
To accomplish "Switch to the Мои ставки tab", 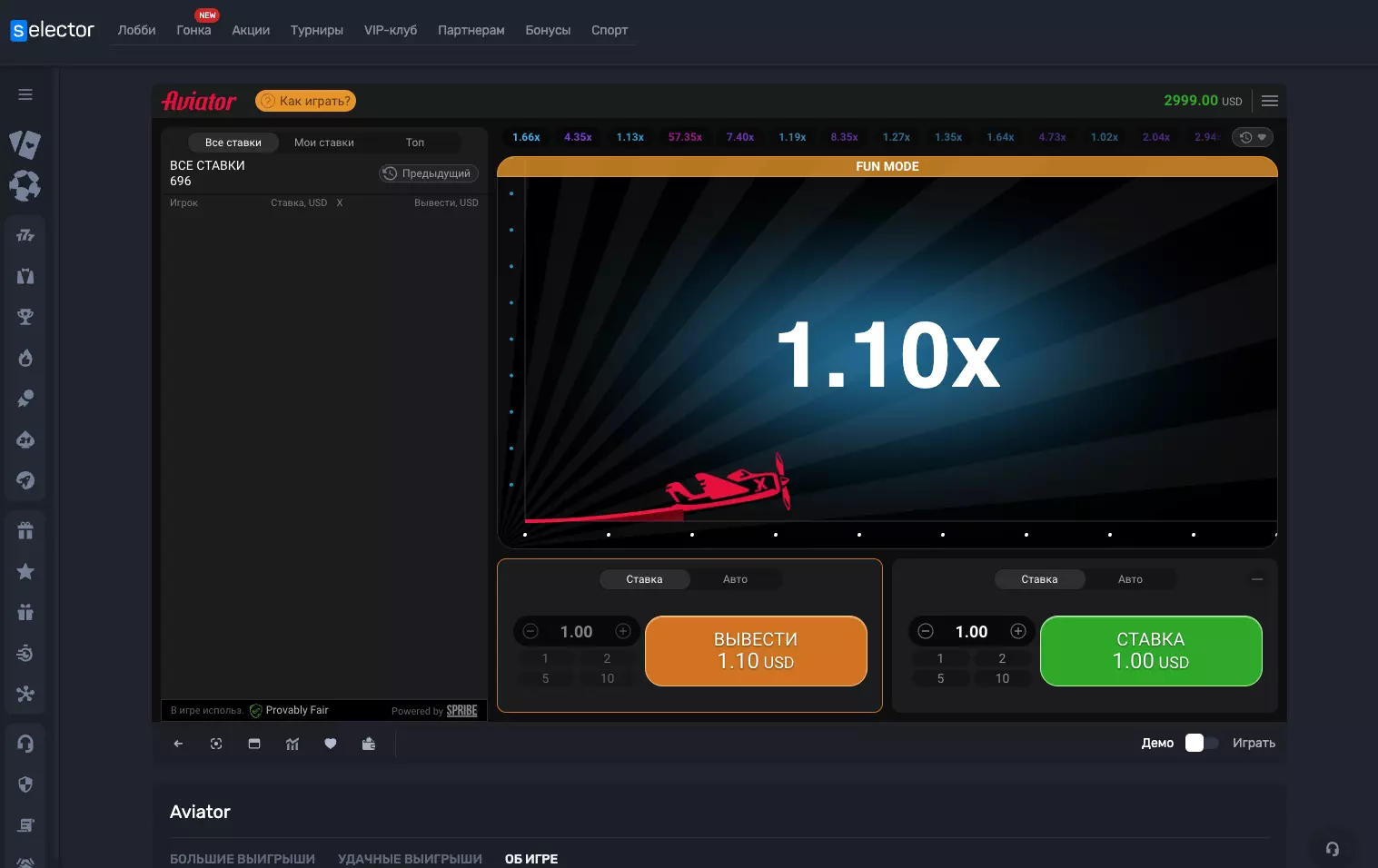I will pyautogui.click(x=324, y=143).
